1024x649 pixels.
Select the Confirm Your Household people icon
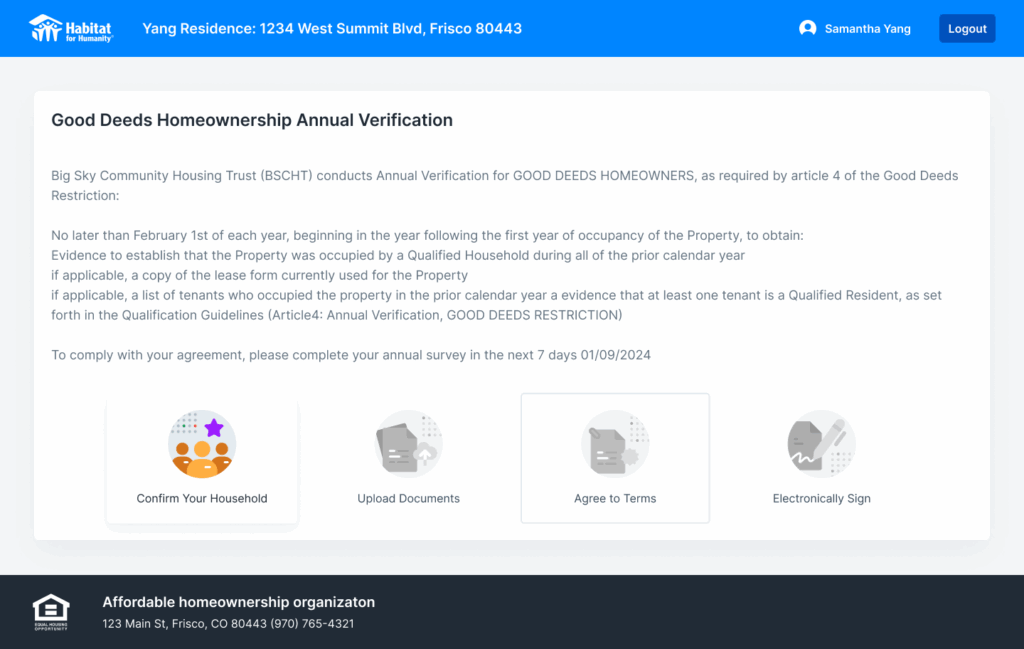tap(202, 444)
